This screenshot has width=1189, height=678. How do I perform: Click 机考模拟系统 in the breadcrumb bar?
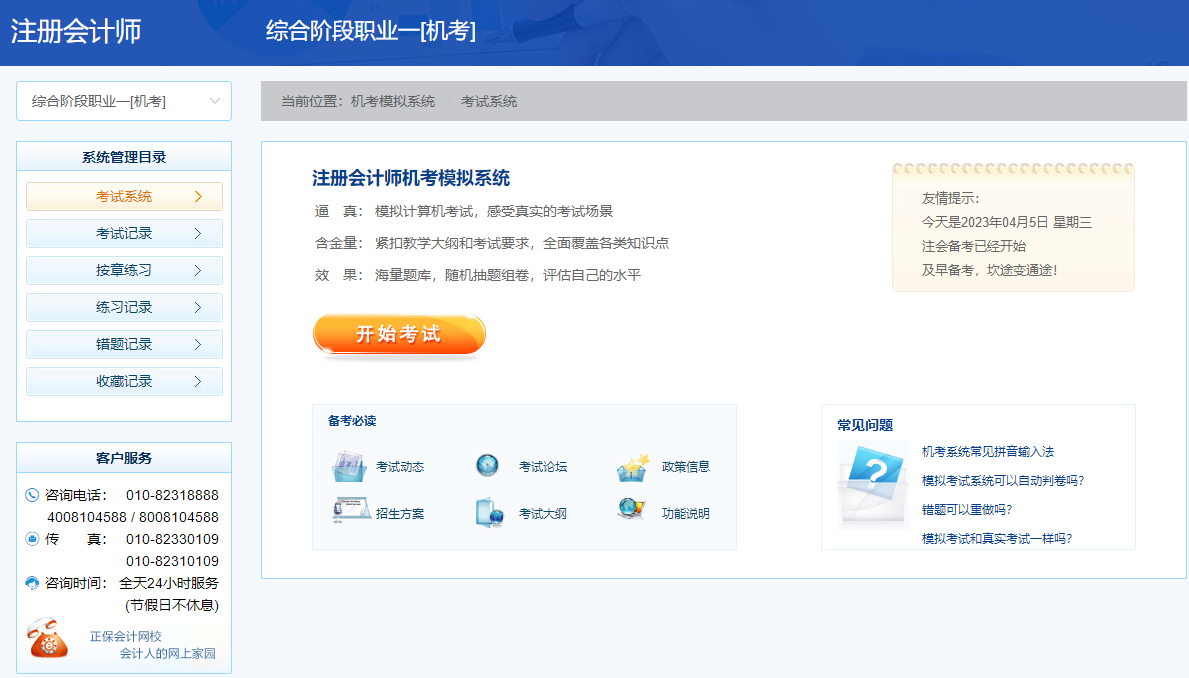[x=392, y=101]
